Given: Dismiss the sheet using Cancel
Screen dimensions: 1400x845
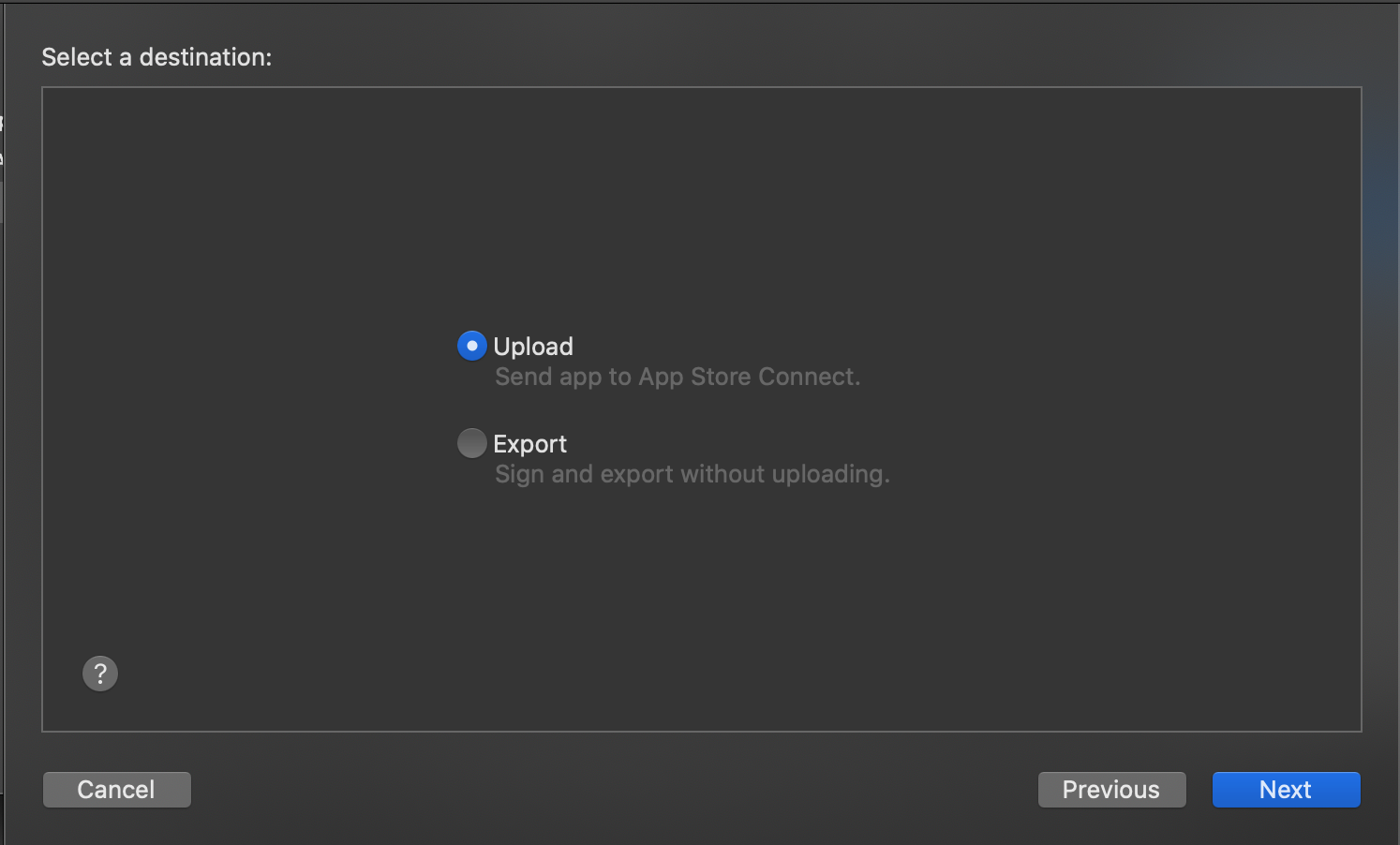Looking at the screenshot, I should (116, 790).
